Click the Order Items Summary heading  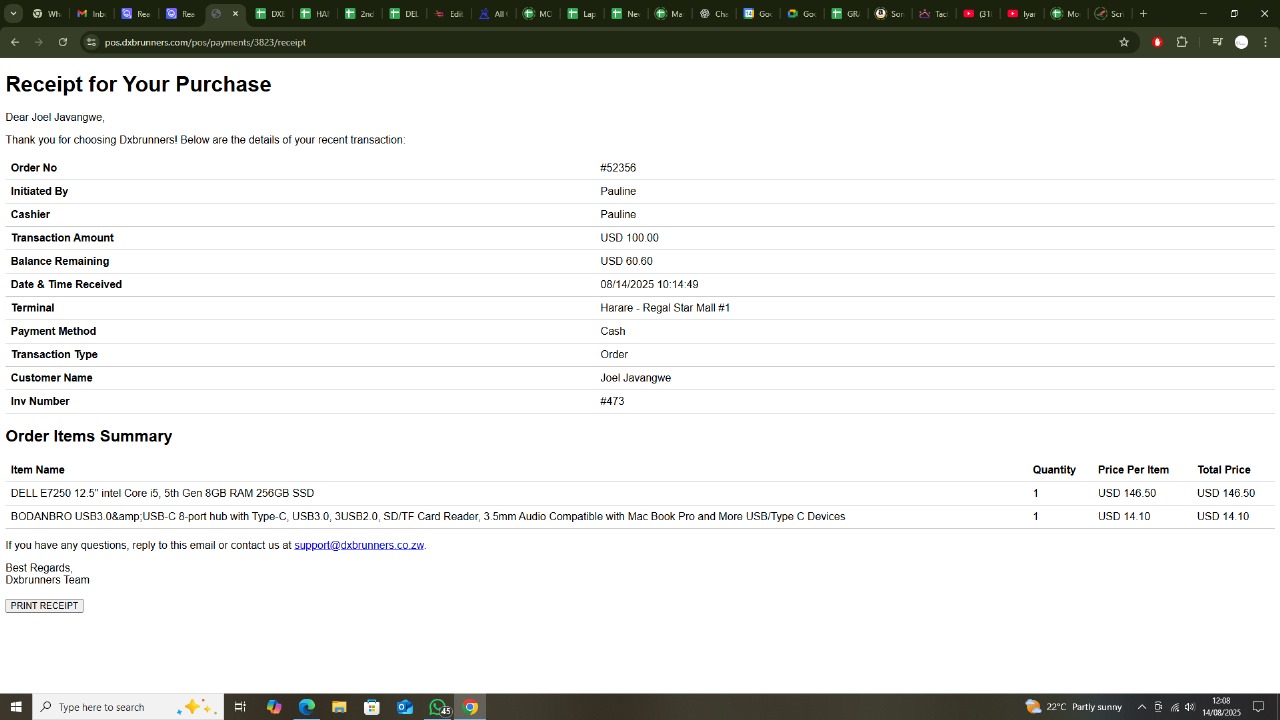click(89, 436)
